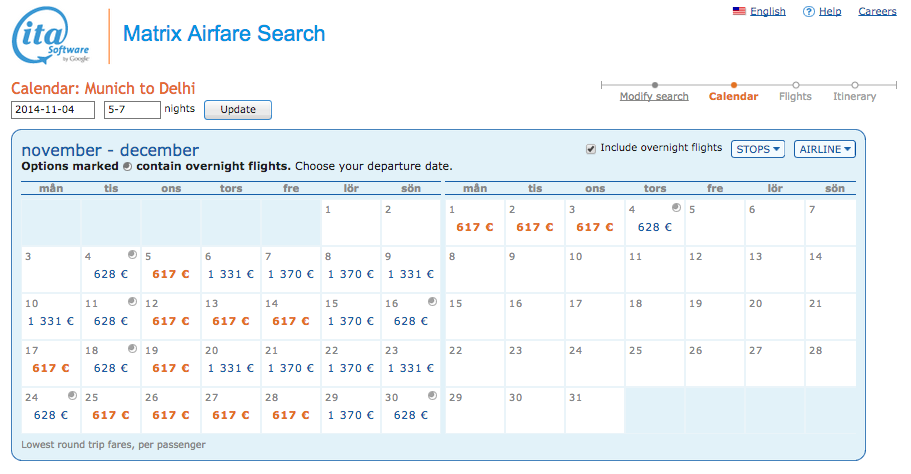The width and height of the screenshot is (911, 474).
Task: Open the Flights step
Action: pyautogui.click(x=795, y=97)
